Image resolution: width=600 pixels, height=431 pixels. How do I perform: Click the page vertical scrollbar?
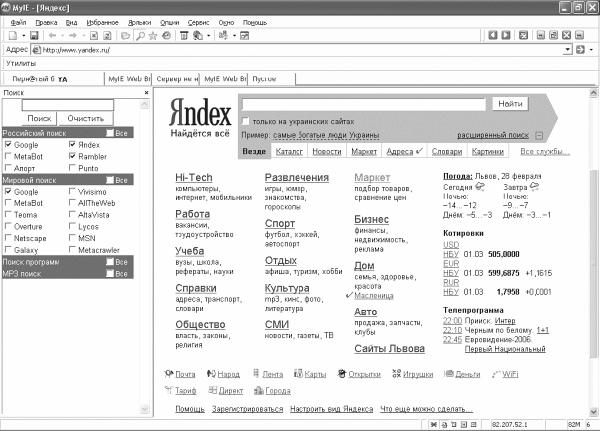click(593, 250)
